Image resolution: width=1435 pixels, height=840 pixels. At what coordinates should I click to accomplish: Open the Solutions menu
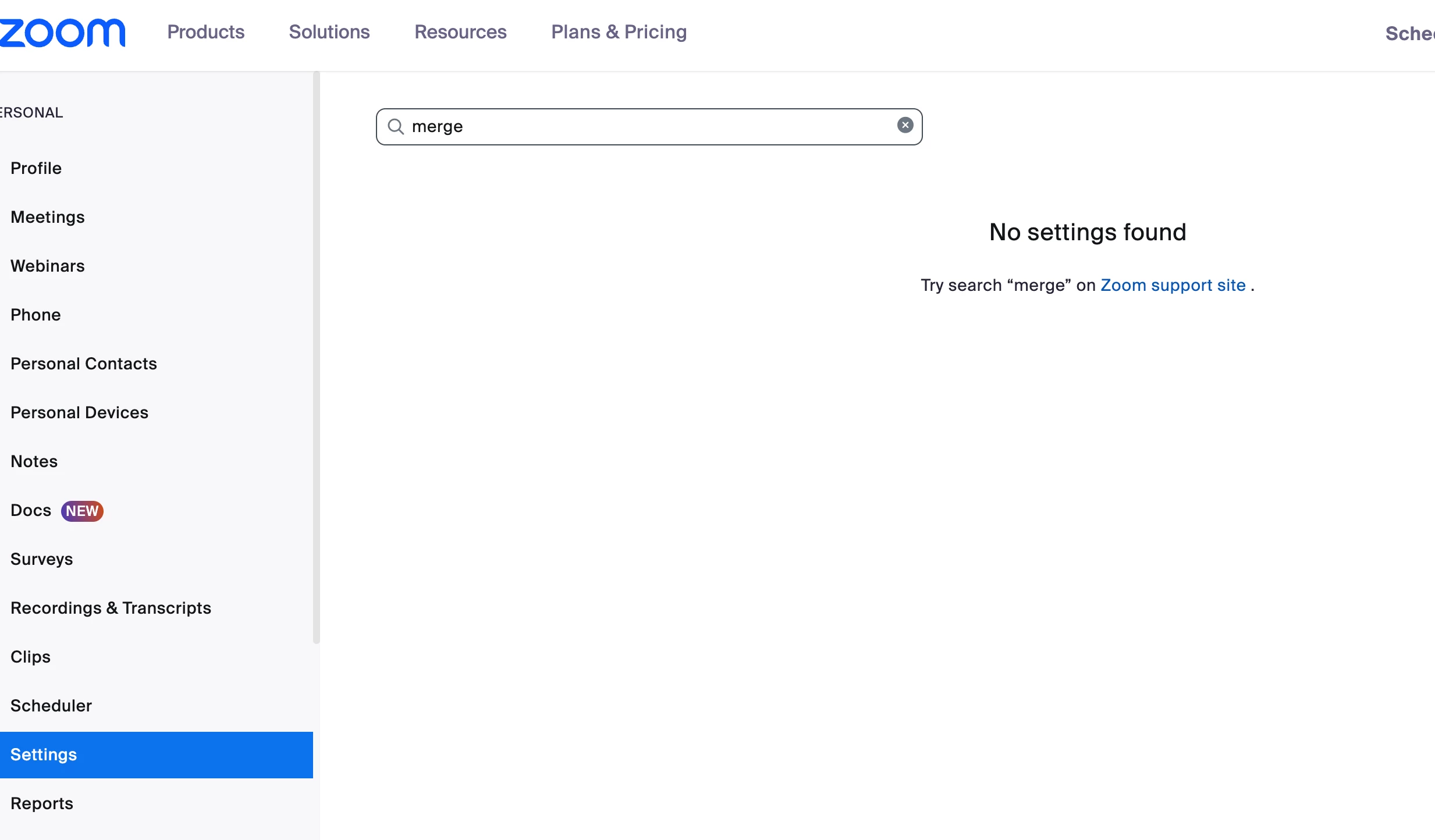click(x=329, y=32)
